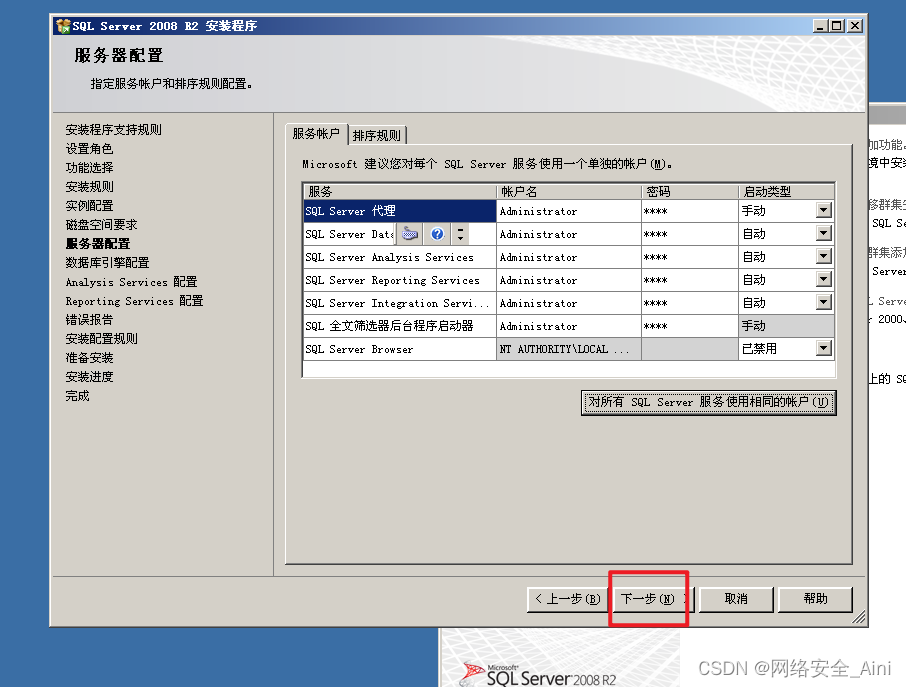Click 实例配置 step in sidebar

point(89,206)
